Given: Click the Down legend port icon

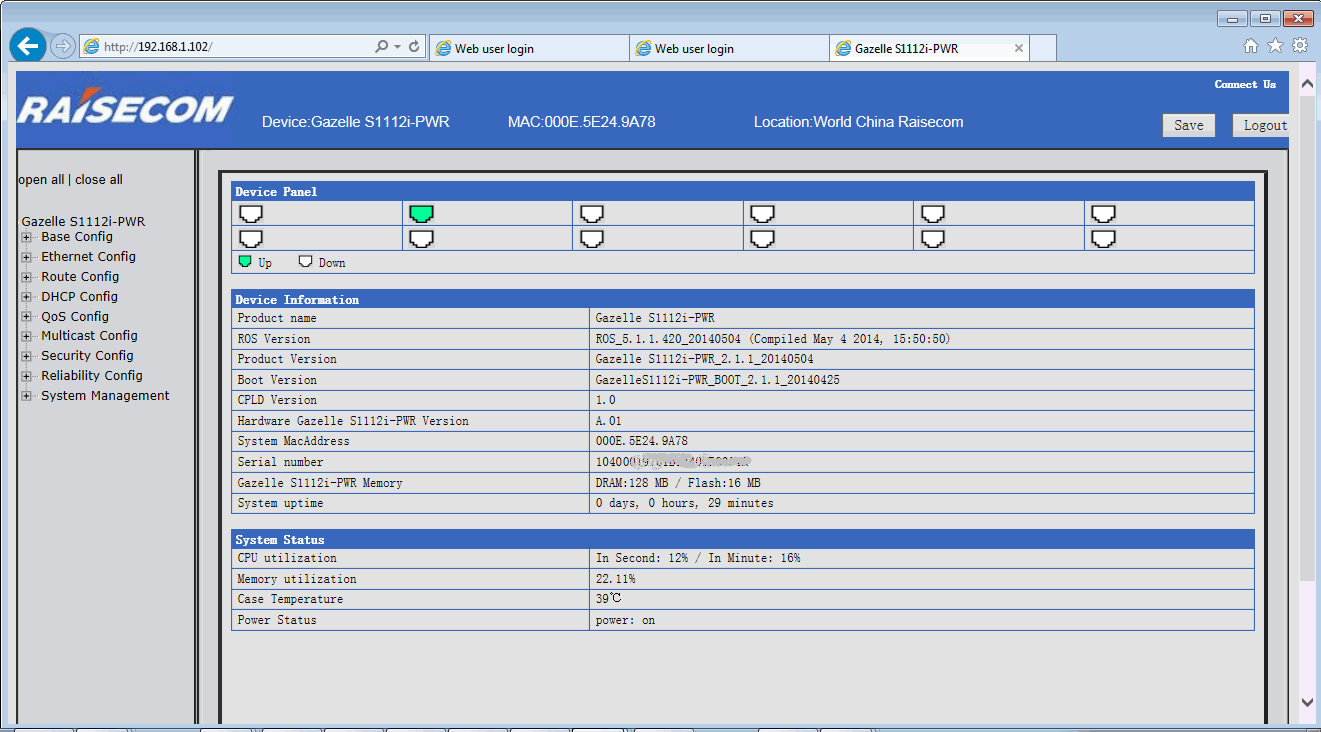Looking at the screenshot, I should (306, 261).
